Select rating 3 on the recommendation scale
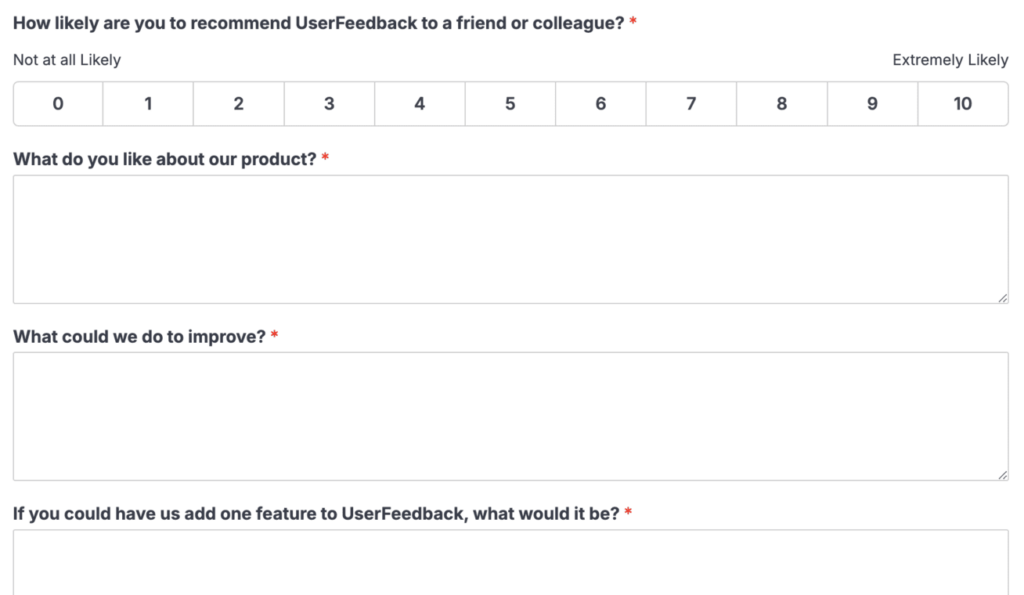The height and width of the screenshot is (595, 1024). pyautogui.click(x=329, y=103)
